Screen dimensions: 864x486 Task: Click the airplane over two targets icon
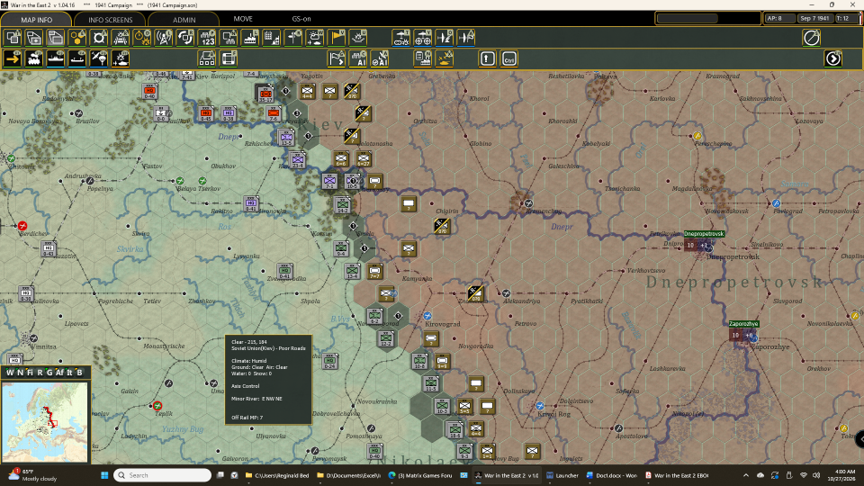pyautogui.click(x=423, y=38)
